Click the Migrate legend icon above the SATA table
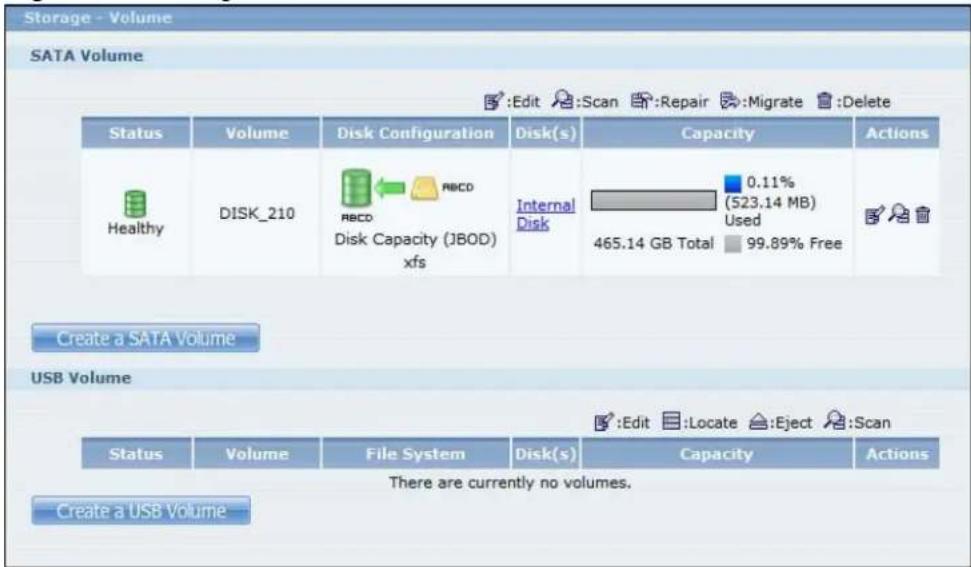 [729, 100]
